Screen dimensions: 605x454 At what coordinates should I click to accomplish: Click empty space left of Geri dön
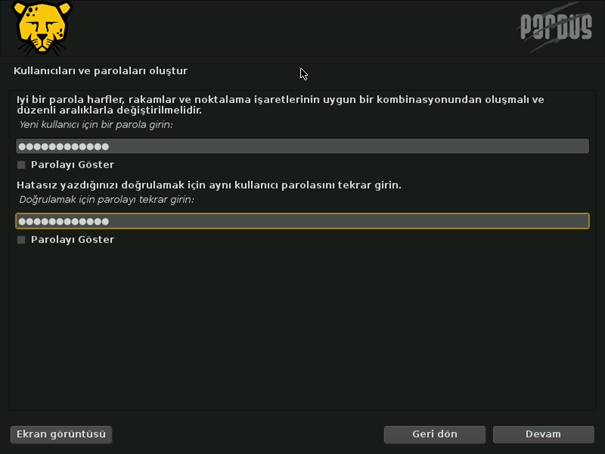[250, 434]
